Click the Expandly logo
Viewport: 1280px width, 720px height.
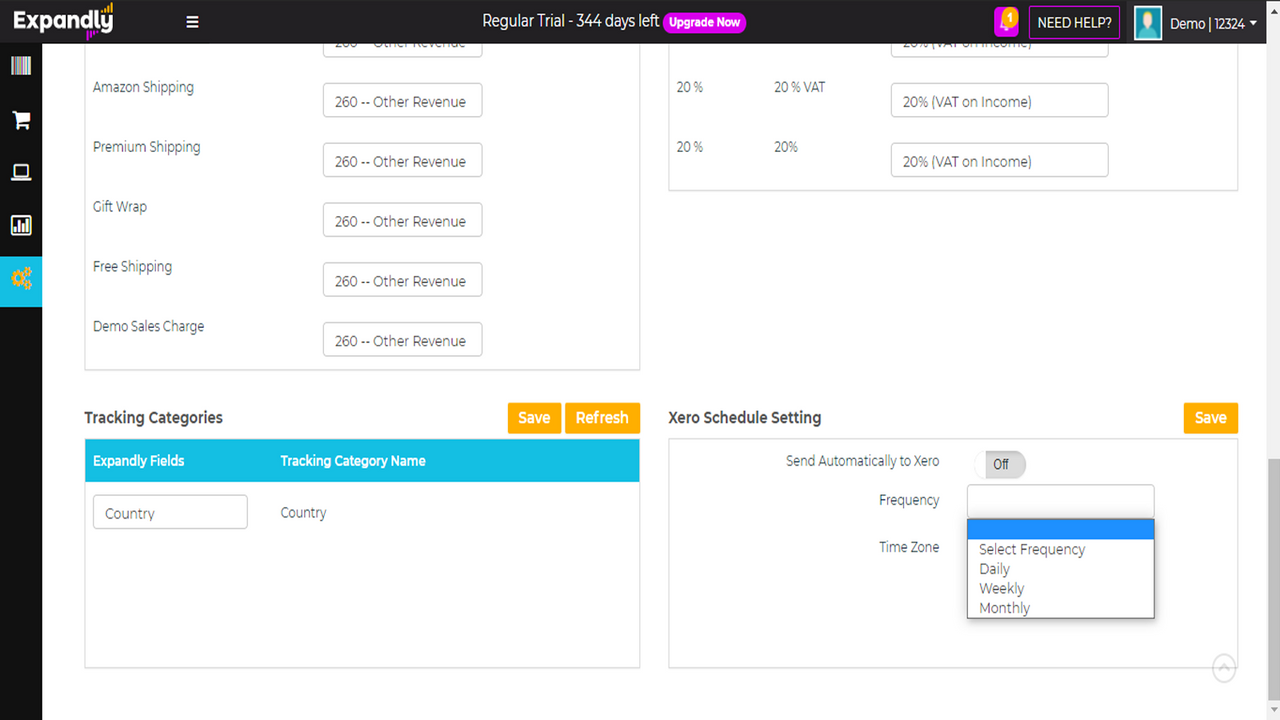(x=62, y=20)
